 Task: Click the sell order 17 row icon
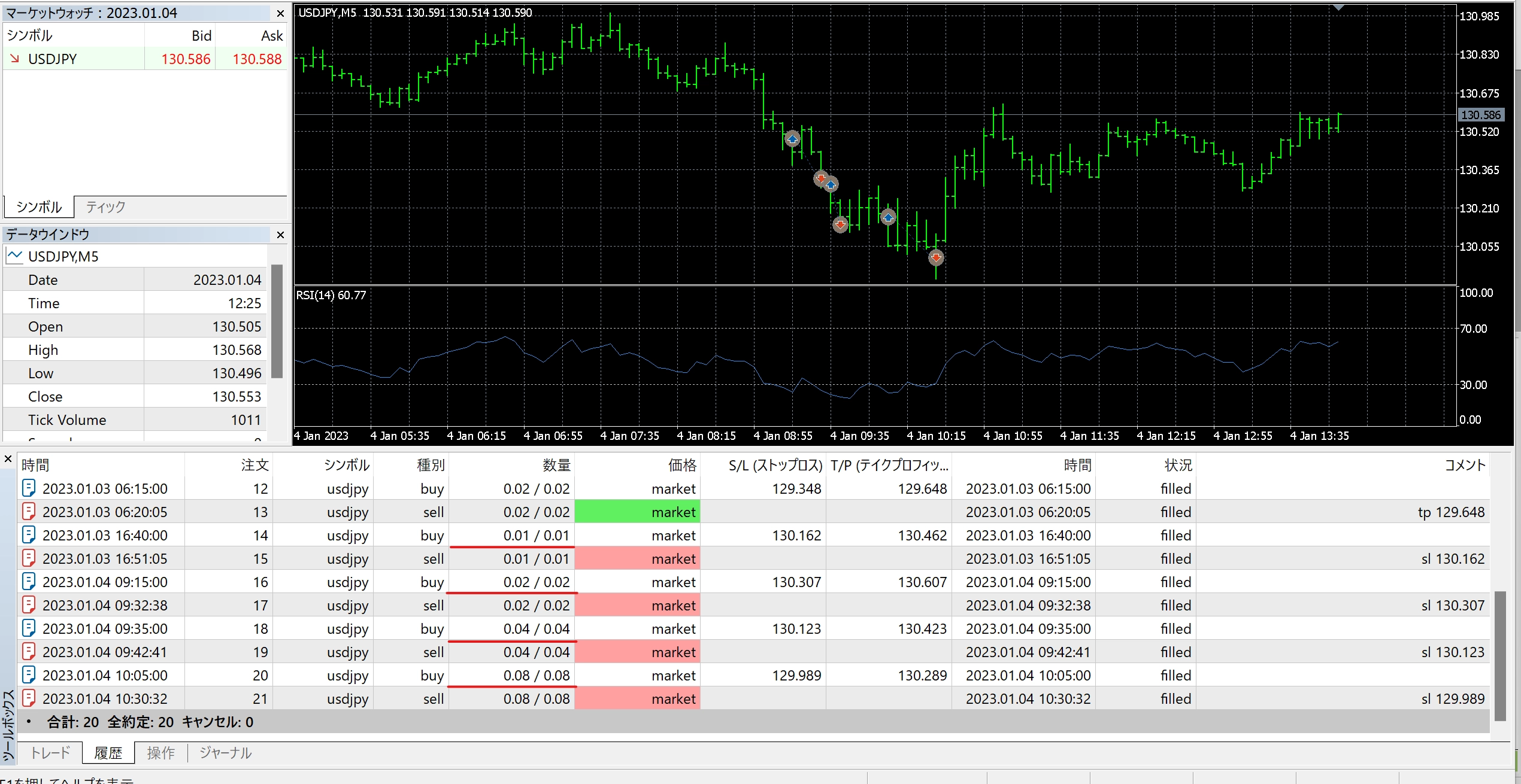pyautogui.click(x=29, y=605)
